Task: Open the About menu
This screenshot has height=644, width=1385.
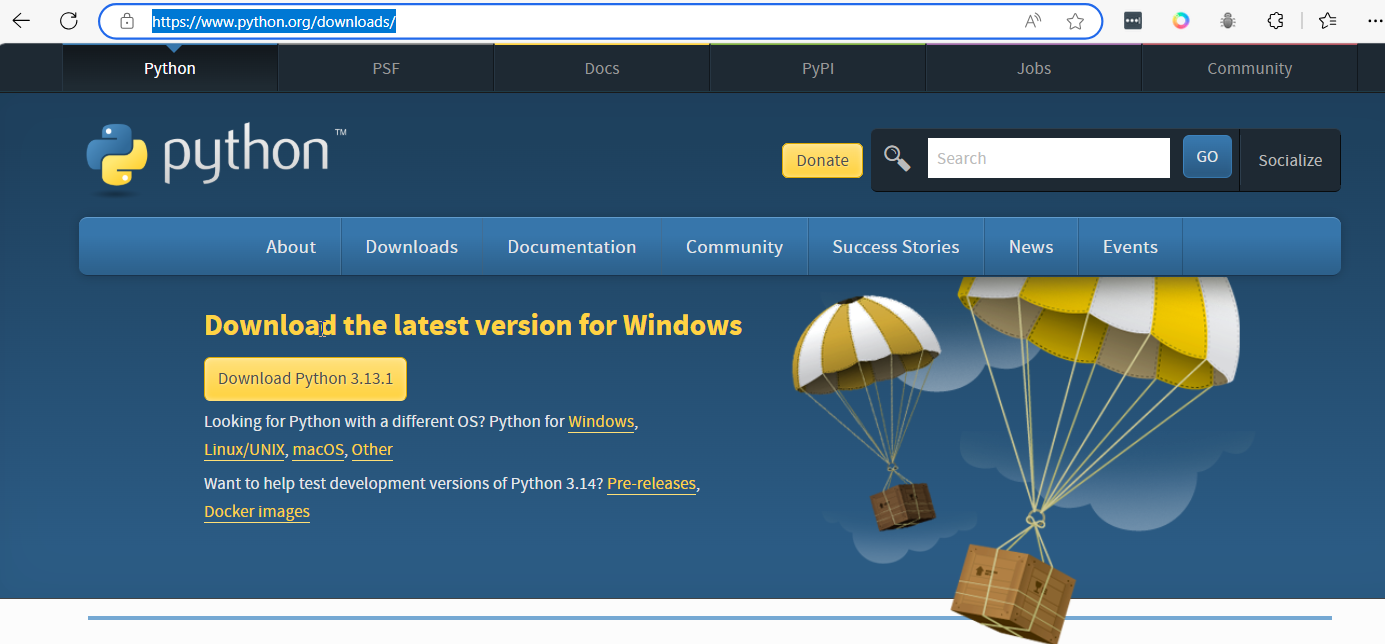Action: (x=291, y=247)
